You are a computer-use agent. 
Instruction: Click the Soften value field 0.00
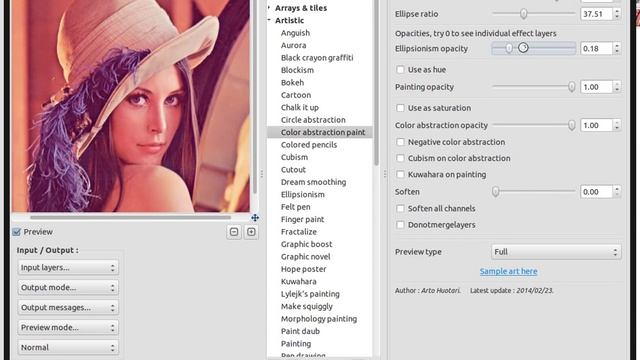click(x=596, y=192)
